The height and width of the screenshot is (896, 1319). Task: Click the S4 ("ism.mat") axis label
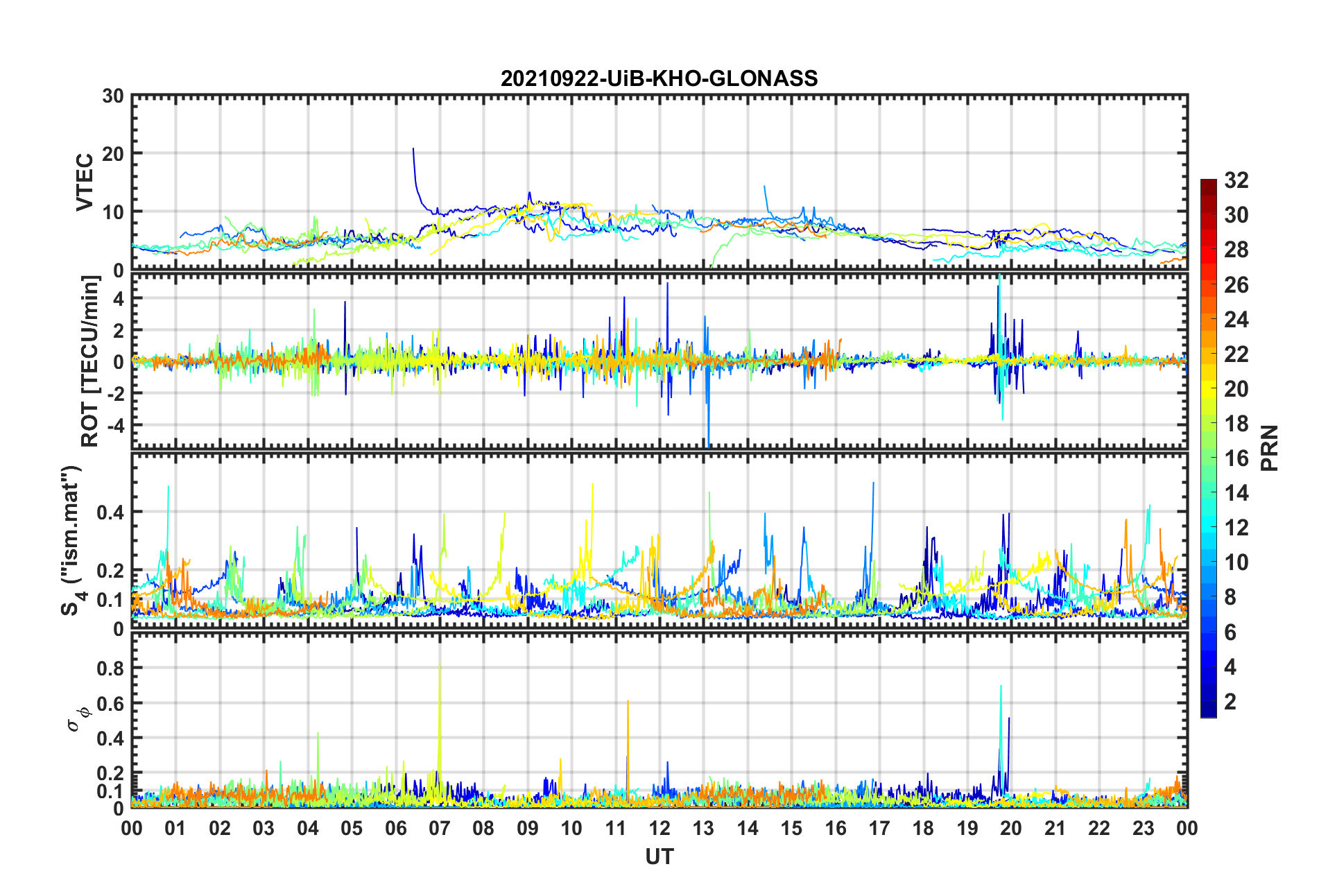tap(71, 540)
